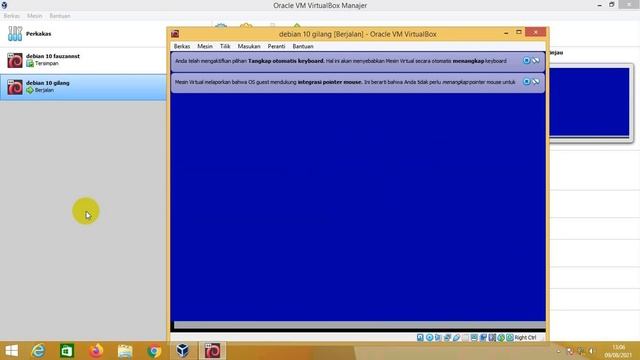The height and width of the screenshot is (360, 640).
Task: Select Perkakas tools in Manajer sidebar
Action: 83,34
